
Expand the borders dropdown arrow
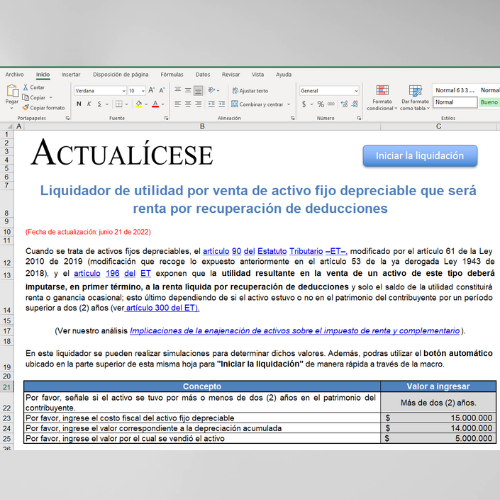tap(126, 104)
